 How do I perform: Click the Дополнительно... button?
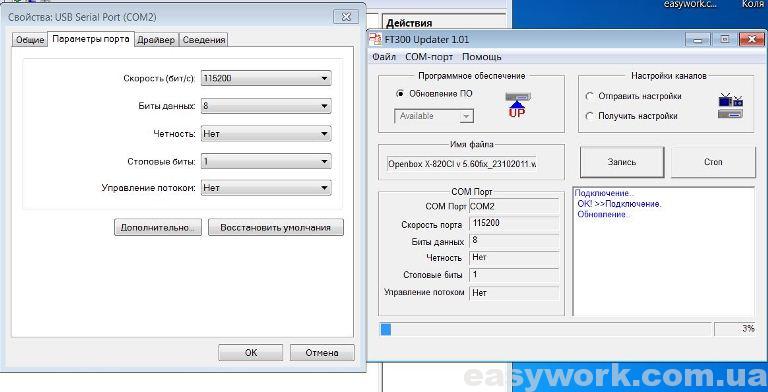(158, 227)
